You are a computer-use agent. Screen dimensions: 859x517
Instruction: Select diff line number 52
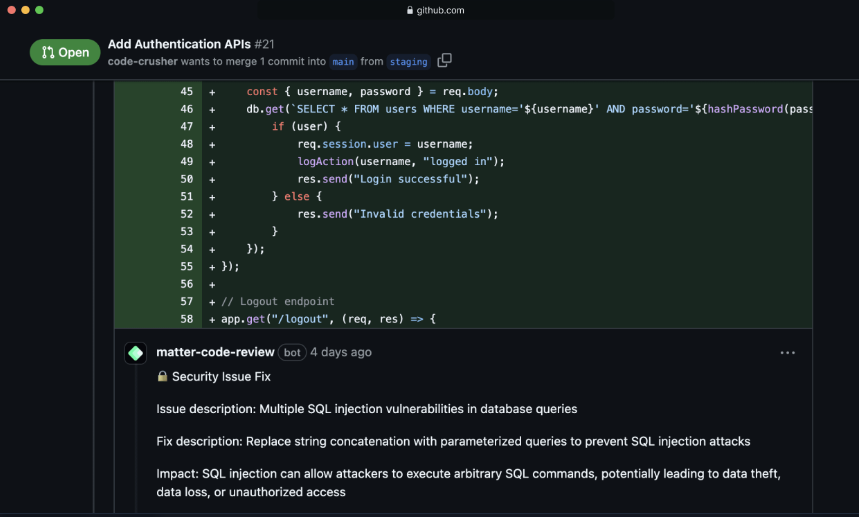187,214
